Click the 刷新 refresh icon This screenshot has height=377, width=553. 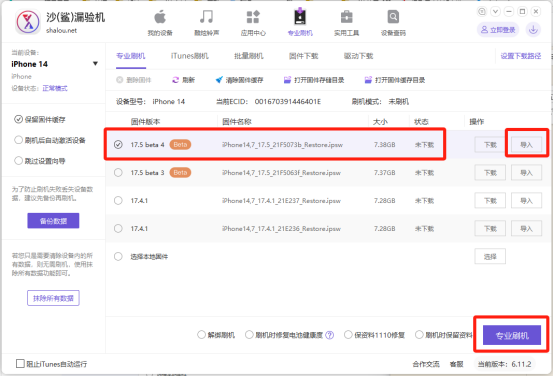point(175,80)
